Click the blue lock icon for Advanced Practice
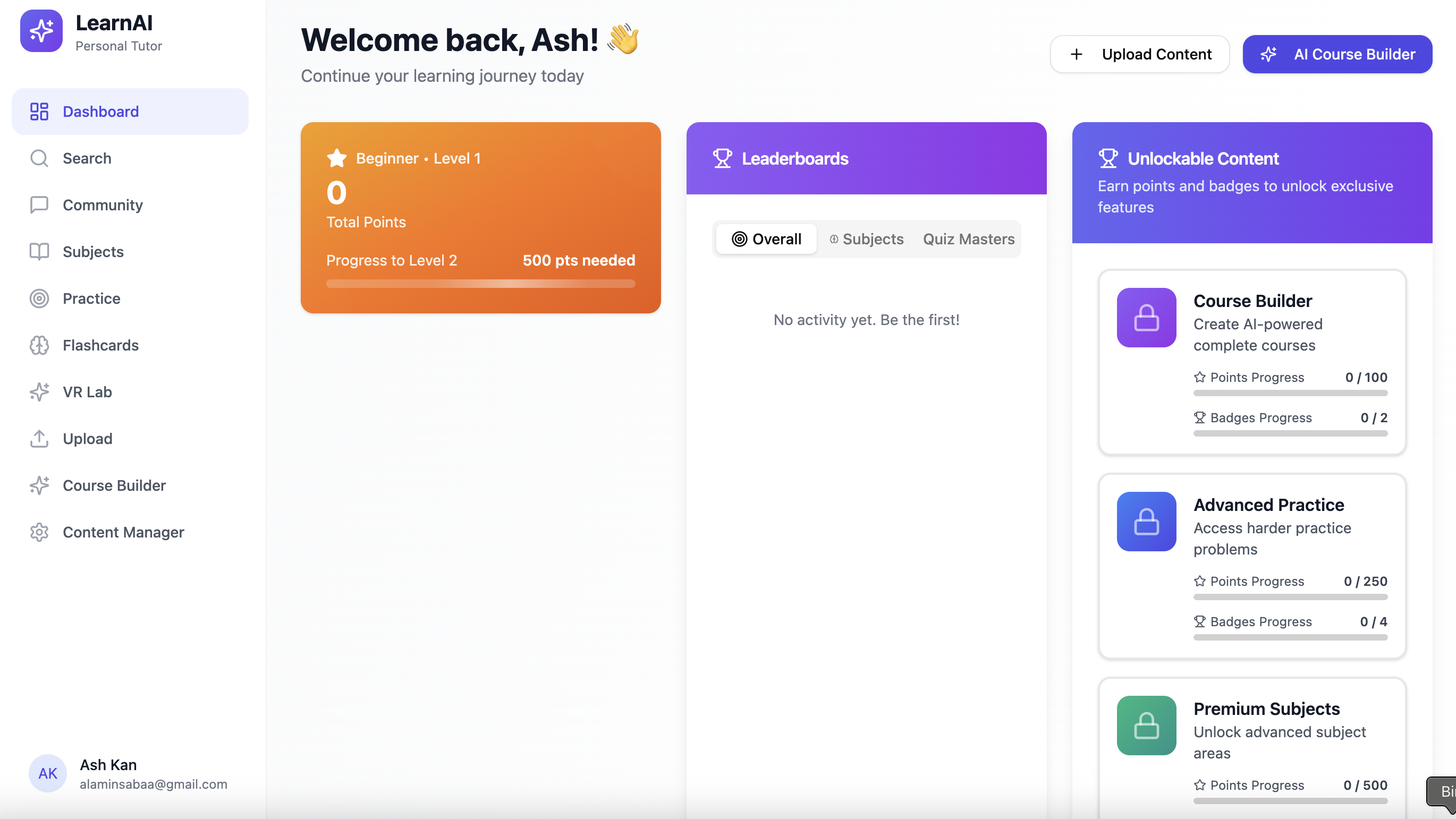The image size is (1456, 819). (1146, 522)
